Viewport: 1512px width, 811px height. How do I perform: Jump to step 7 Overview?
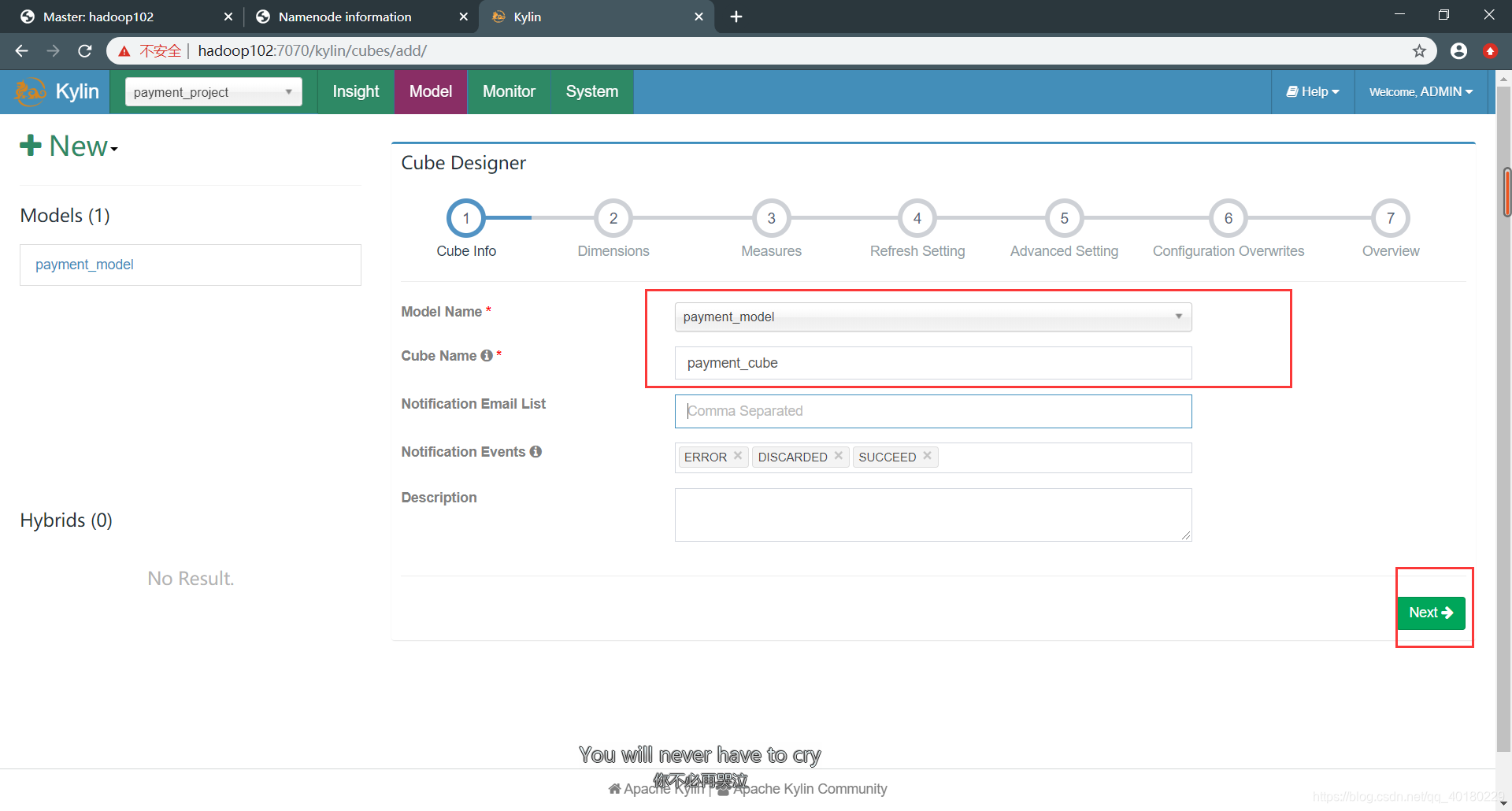pyautogui.click(x=1391, y=218)
